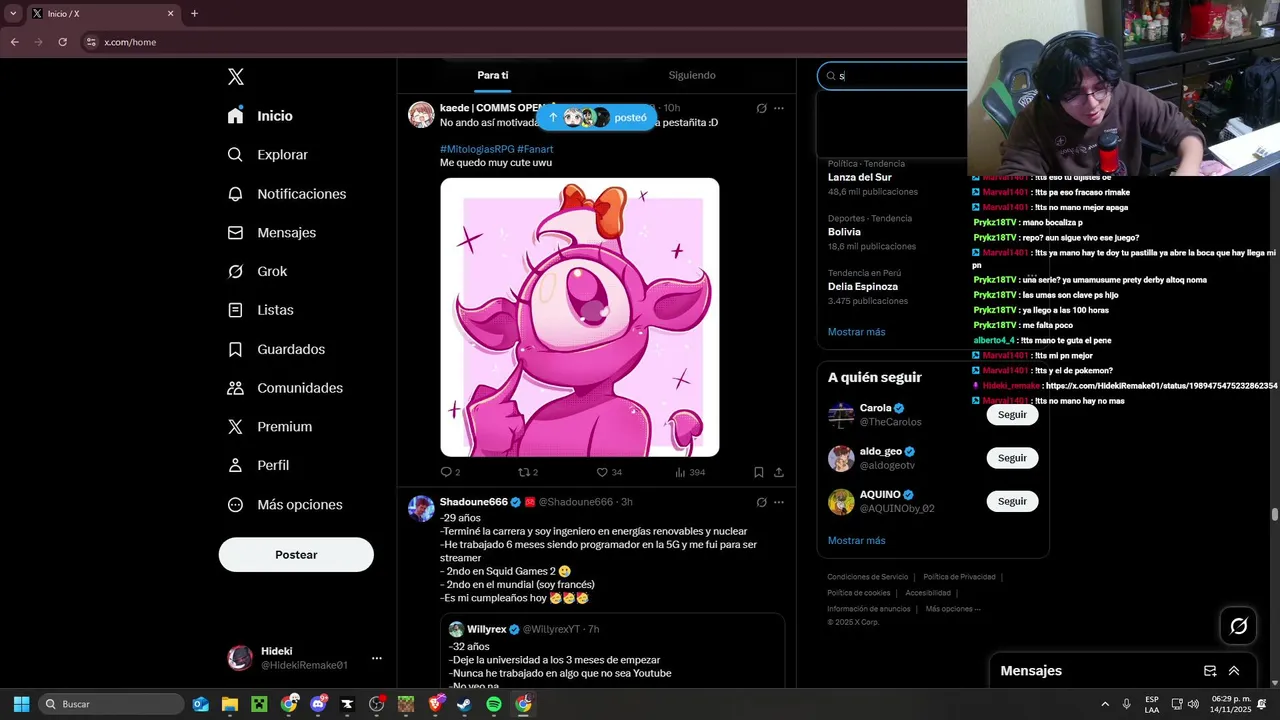Image resolution: width=1280 pixels, height=720 pixels.
Task: Switch to the Siguiendo tab
Action: [x=692, y=76]
